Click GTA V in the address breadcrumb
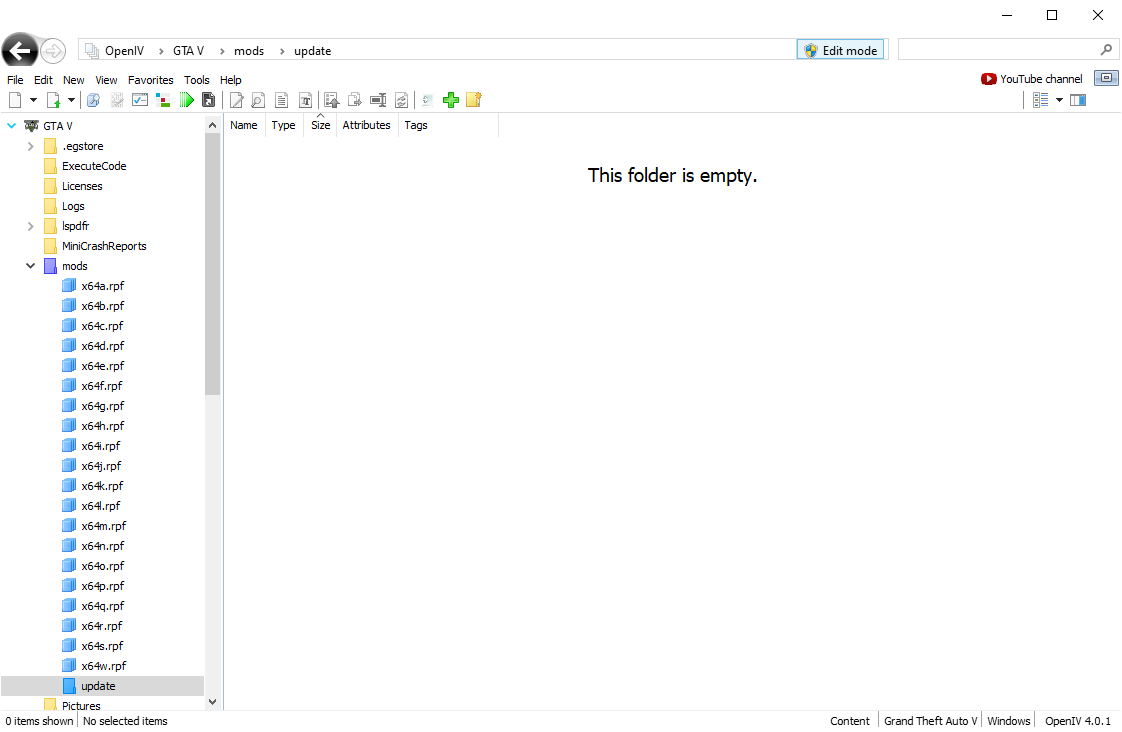This screenshot has width=1122, height=732. (188, 51)
